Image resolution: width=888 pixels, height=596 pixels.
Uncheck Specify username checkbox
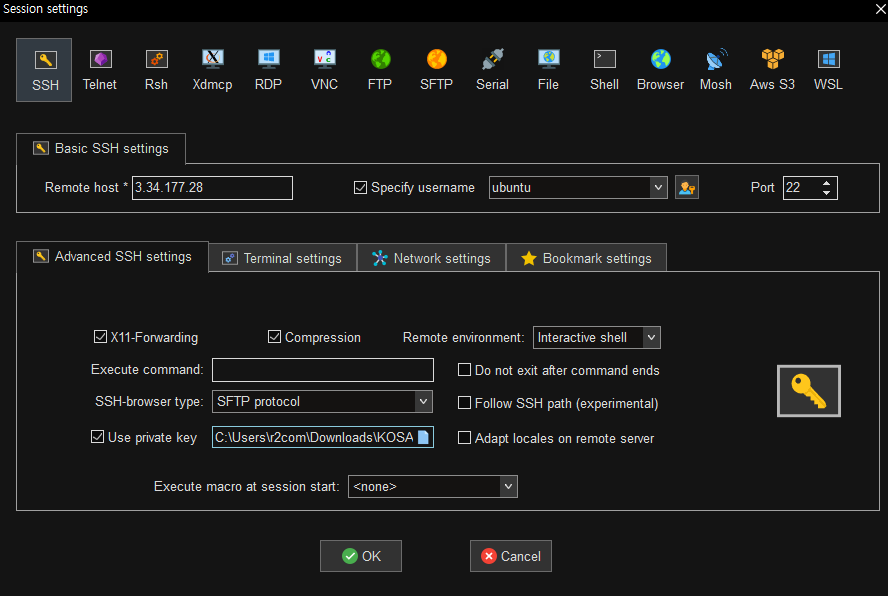tap(360, 188)
